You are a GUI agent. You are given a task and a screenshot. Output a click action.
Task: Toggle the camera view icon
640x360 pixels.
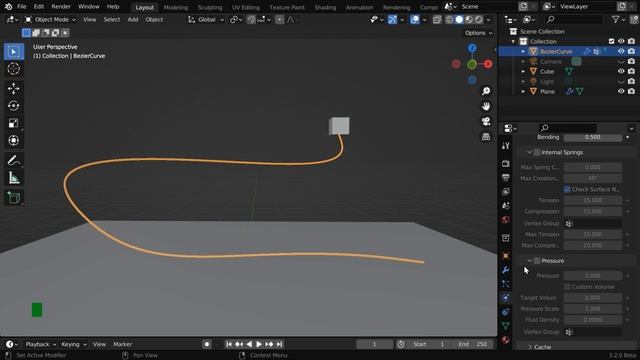pyautogui.click(x=486, y=121)
